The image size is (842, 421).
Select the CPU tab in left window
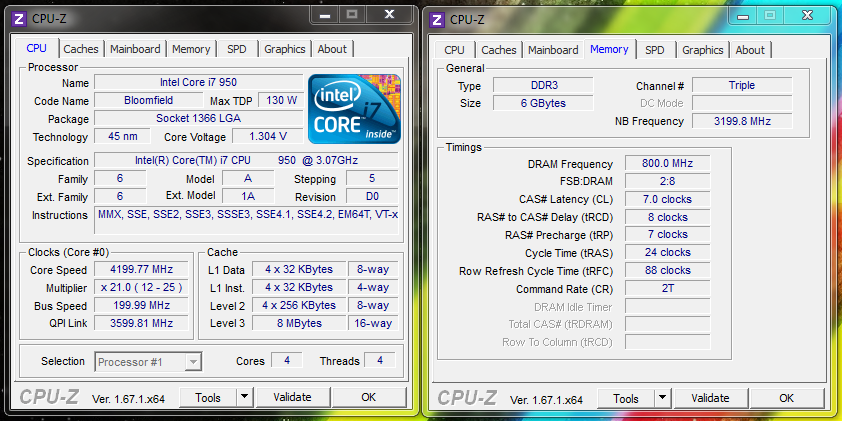(x=37, y=48)
